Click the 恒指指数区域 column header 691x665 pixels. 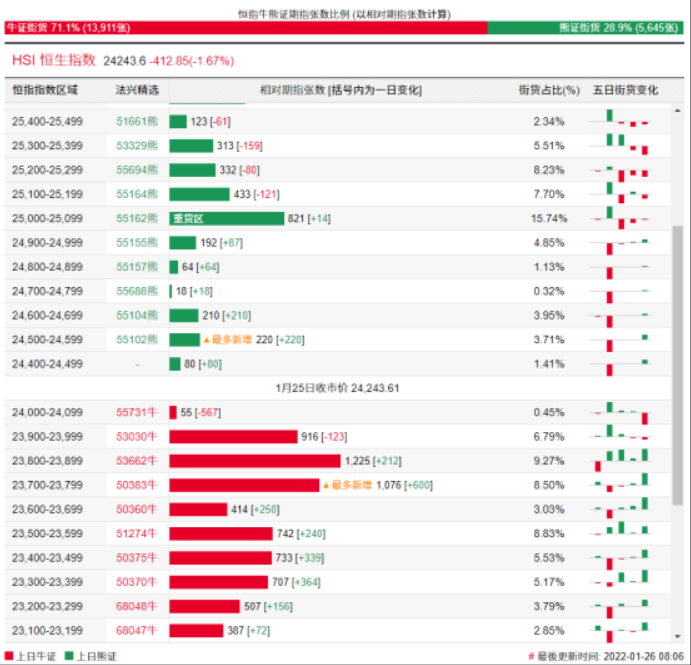click(x=45, y=90)
